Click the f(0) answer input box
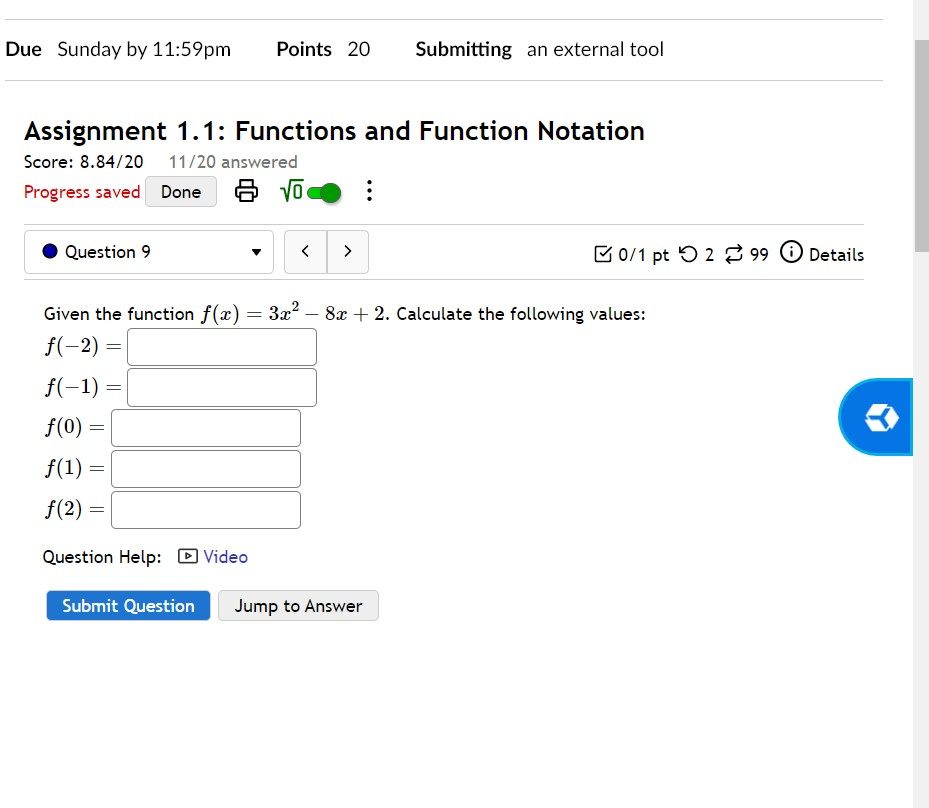 pos(206,428)
